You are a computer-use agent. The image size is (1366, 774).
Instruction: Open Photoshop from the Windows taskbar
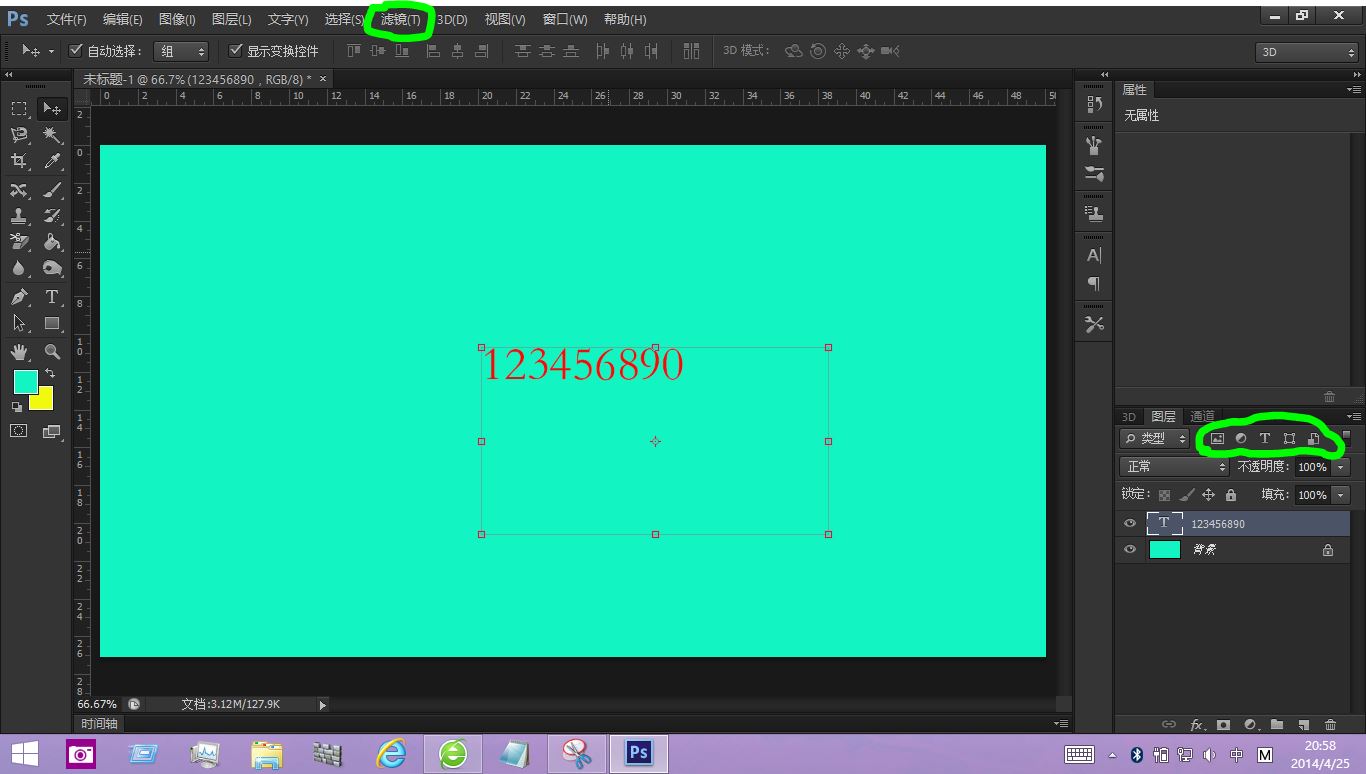click(639, 753)
